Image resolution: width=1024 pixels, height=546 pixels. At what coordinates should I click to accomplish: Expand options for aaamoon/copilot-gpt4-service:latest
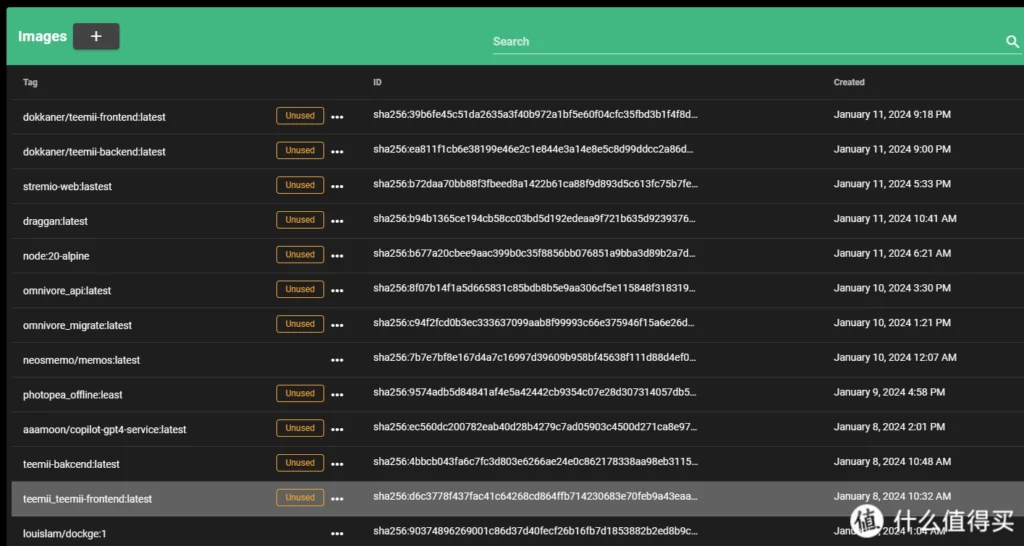[x=337, y=429]
